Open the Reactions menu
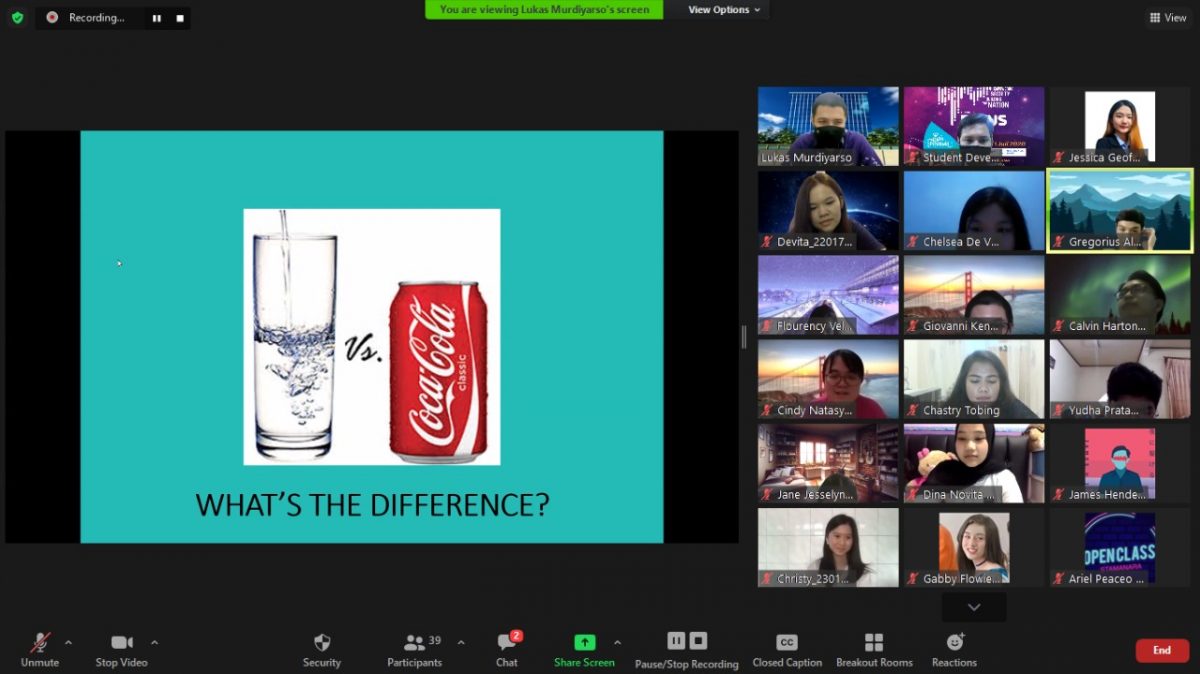 pyautogui.click(x=954, y=649)
